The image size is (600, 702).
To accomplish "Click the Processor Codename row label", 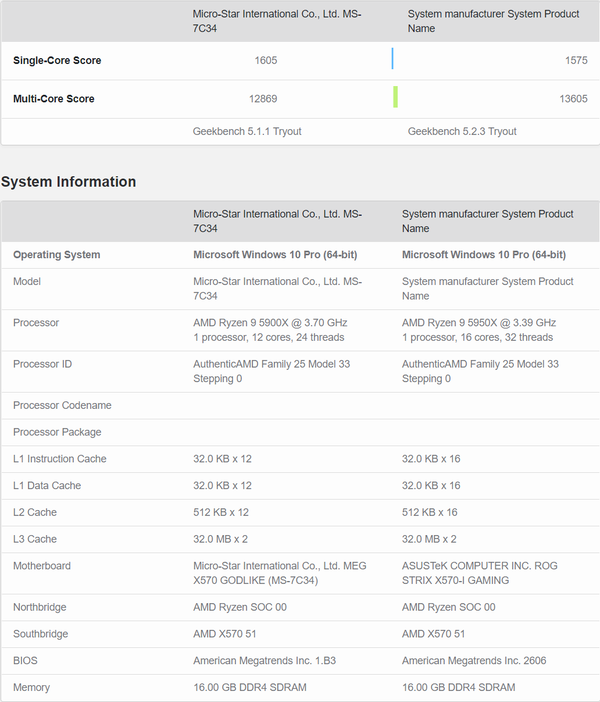I will click(62, 405).
